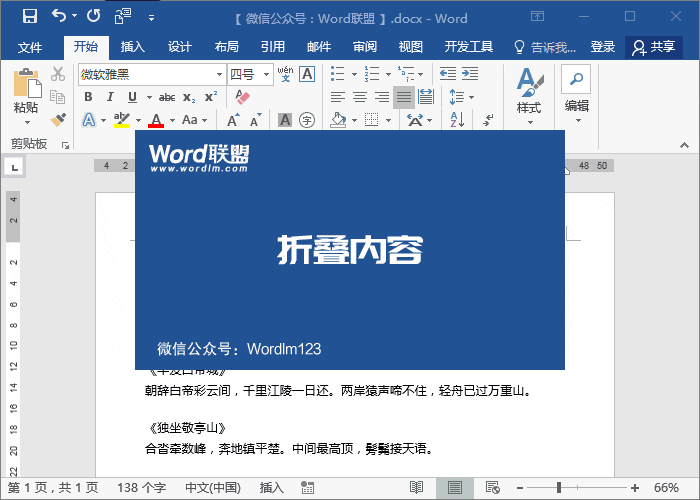The height and width of the screenshot is (500, 700).
Task: Toggle subscript formatting
Action: coord(189,97)
